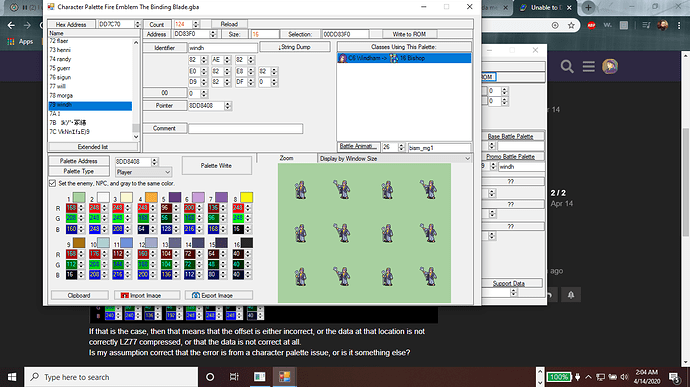The width and height of the screenshot is (690, 387).
Task: Click the Export Image button
Action: pyautogui.click(x=219, y=295)
